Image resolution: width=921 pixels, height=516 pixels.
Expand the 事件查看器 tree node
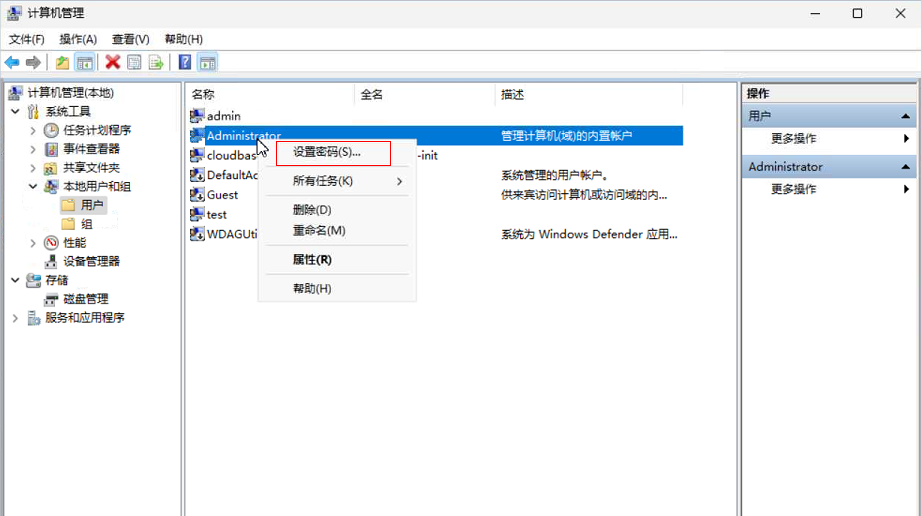33,149
